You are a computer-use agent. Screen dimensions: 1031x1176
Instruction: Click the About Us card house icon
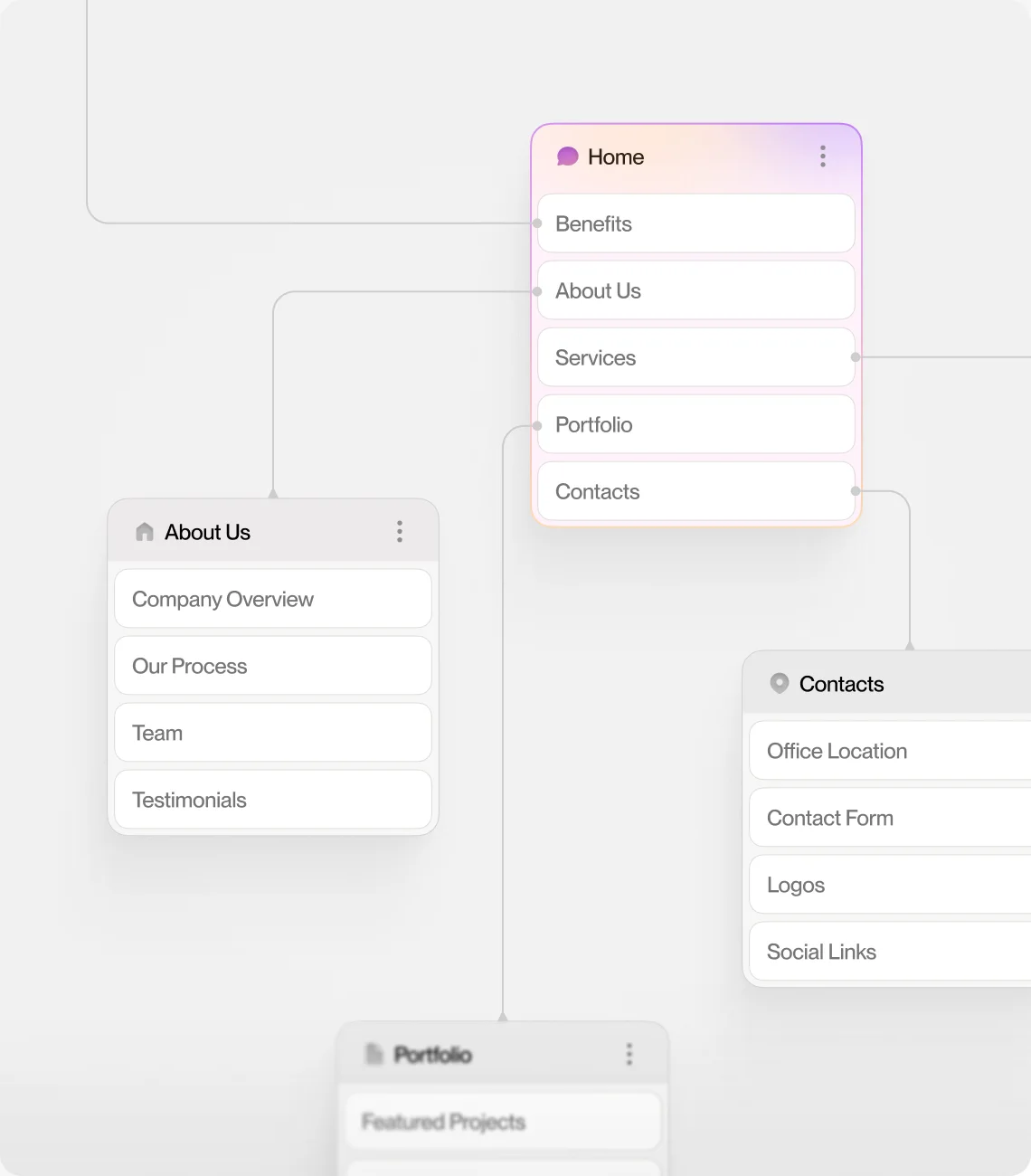[x=145, y=532]
